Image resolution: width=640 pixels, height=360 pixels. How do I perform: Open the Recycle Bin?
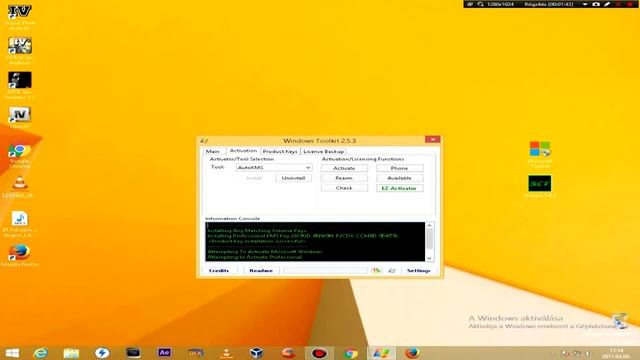[620, 320]
